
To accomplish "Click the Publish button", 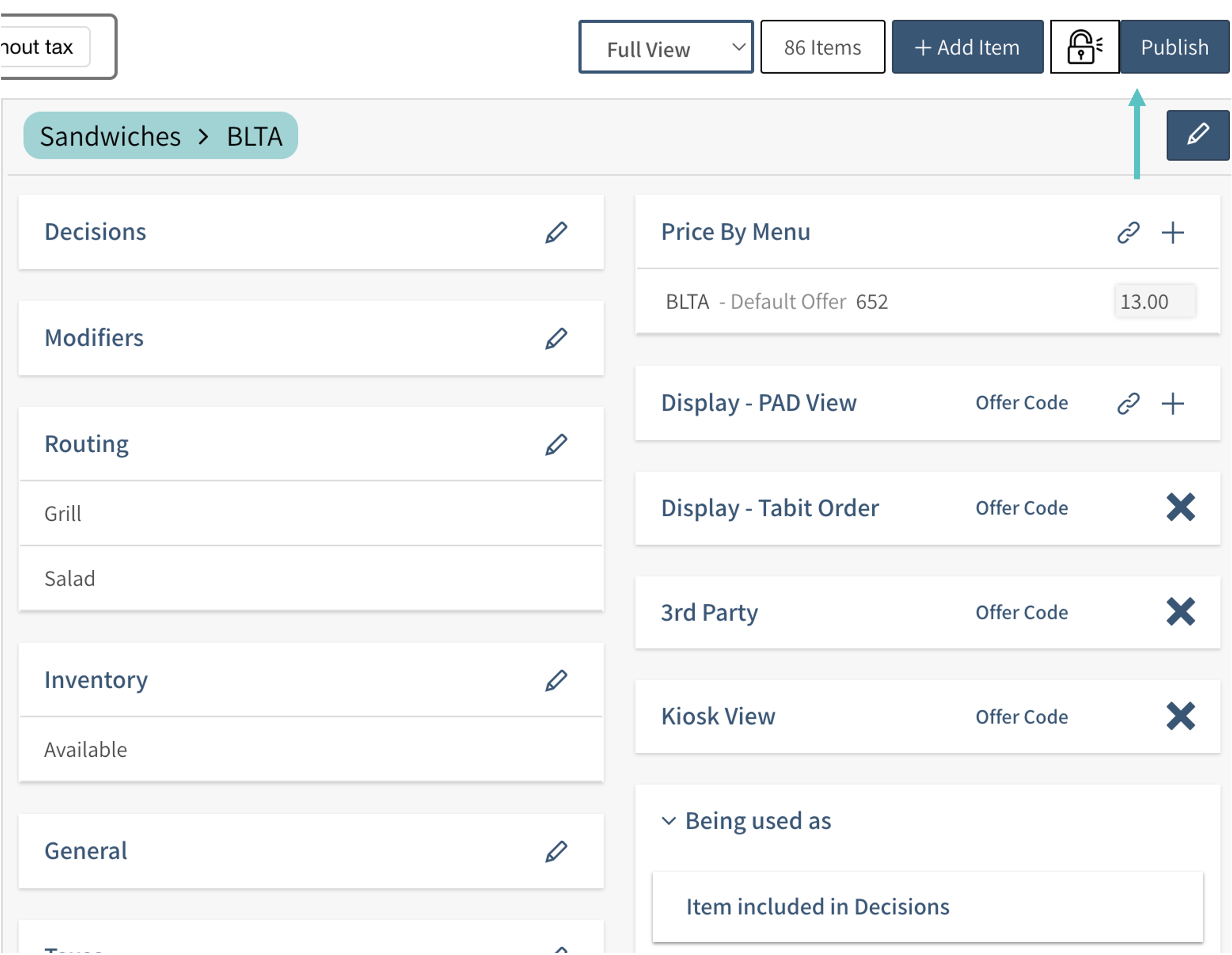I will click(x=1174, y=47).
